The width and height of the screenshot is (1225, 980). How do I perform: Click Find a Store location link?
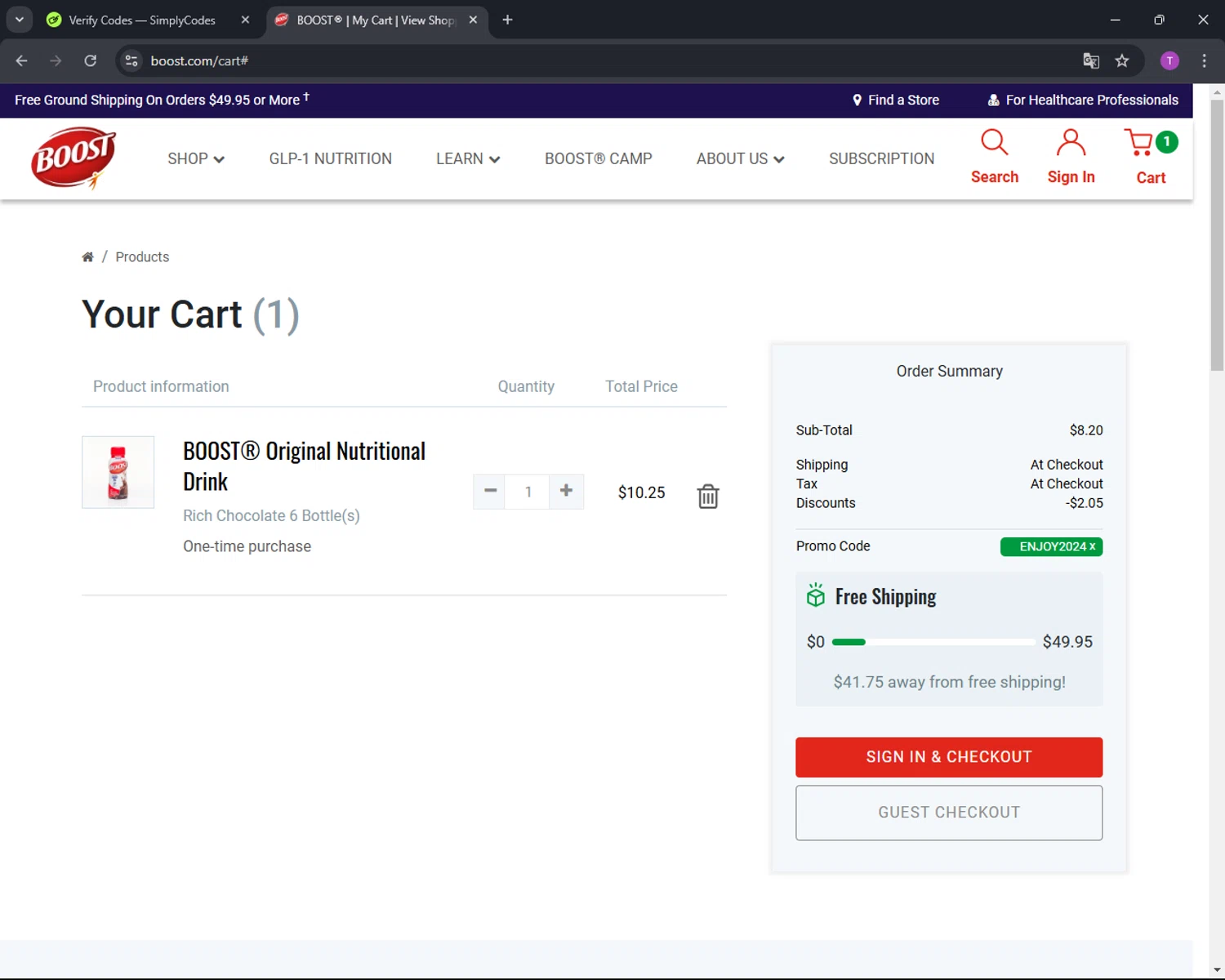coord(896,100)
